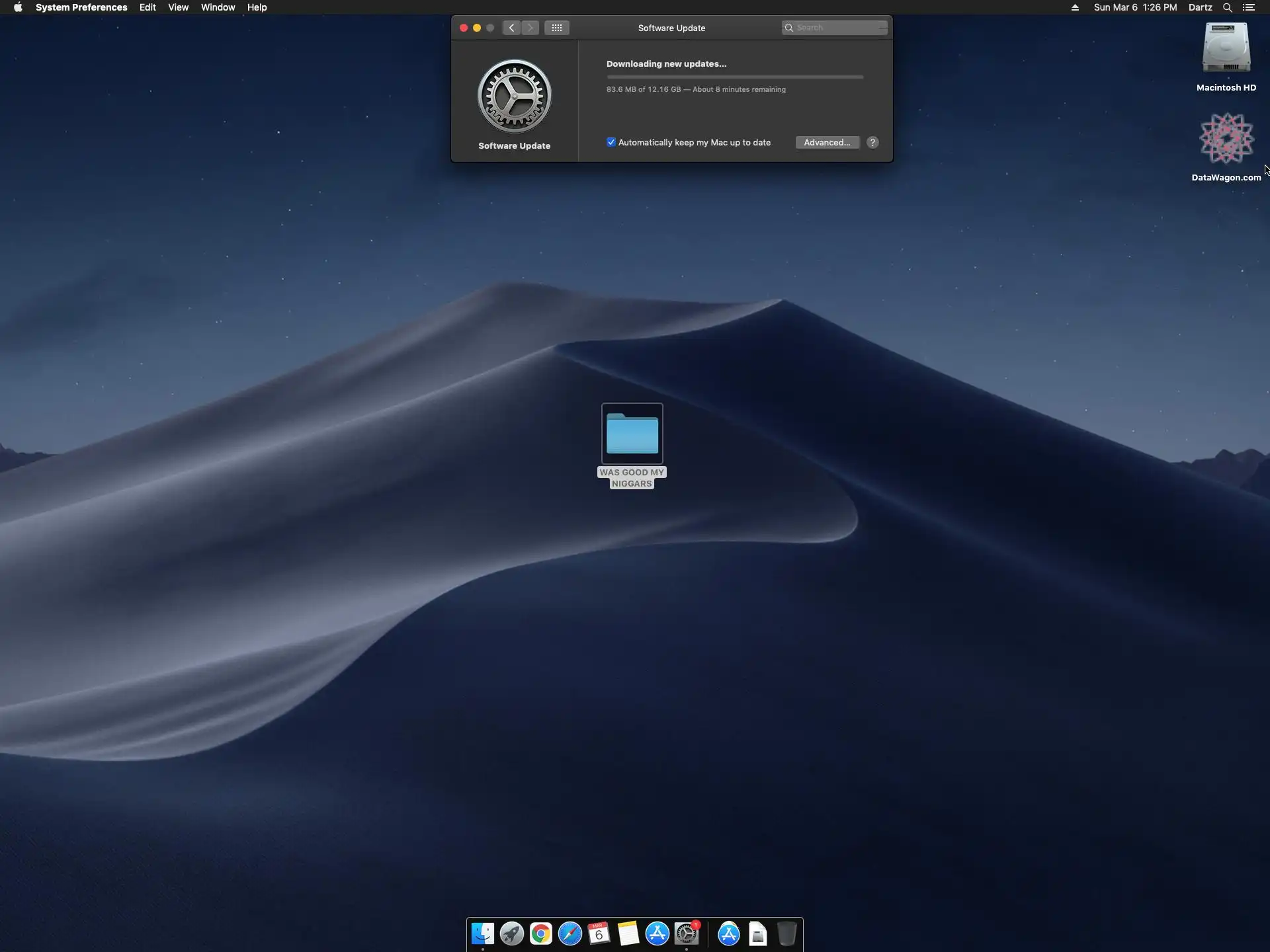This screenshot has height=952, width=1270.
Task: Click the Spotlight search magnifier icon
Action: click(1227, 7)
